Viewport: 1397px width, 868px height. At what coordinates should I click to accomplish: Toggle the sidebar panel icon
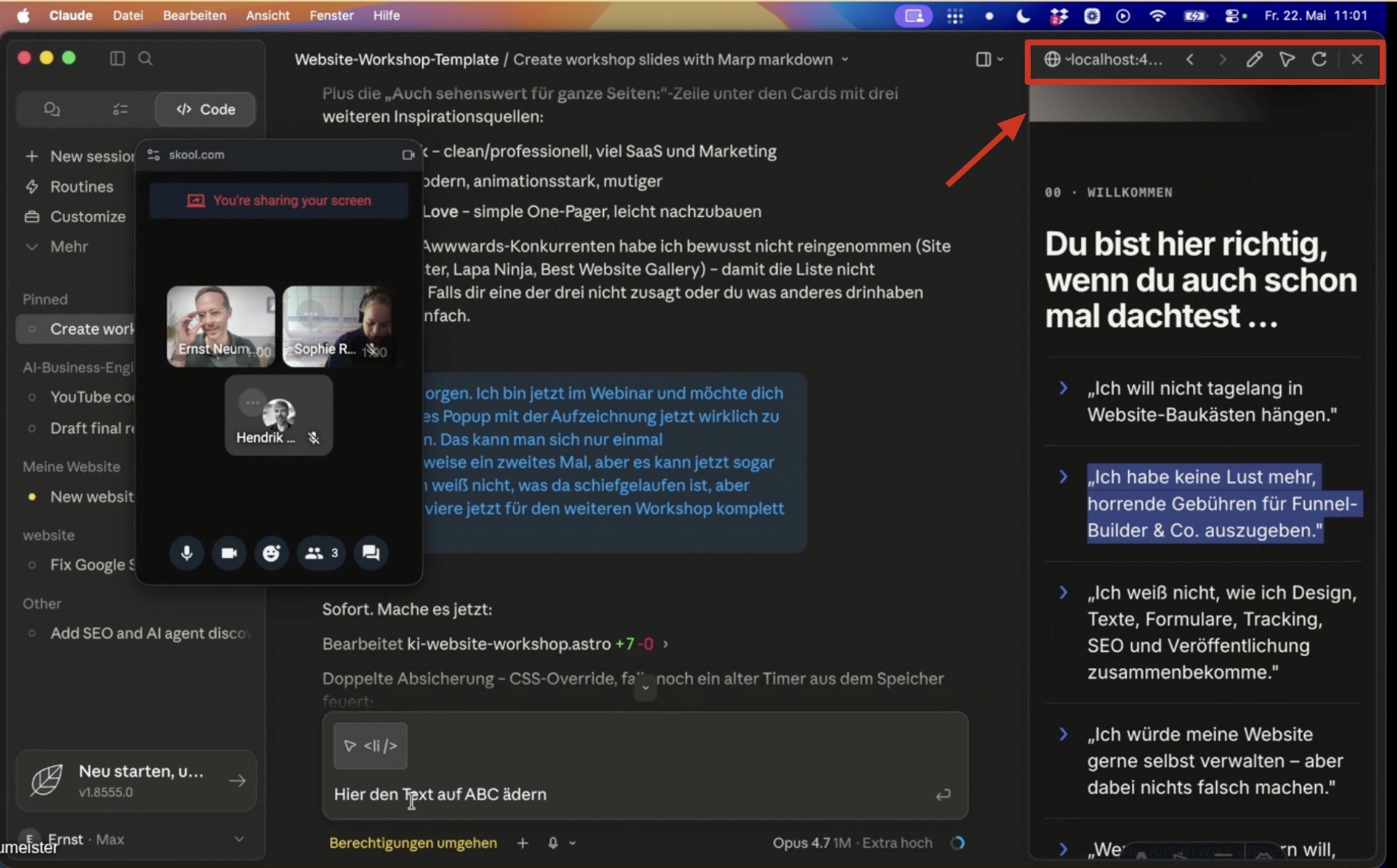(117, 58)
